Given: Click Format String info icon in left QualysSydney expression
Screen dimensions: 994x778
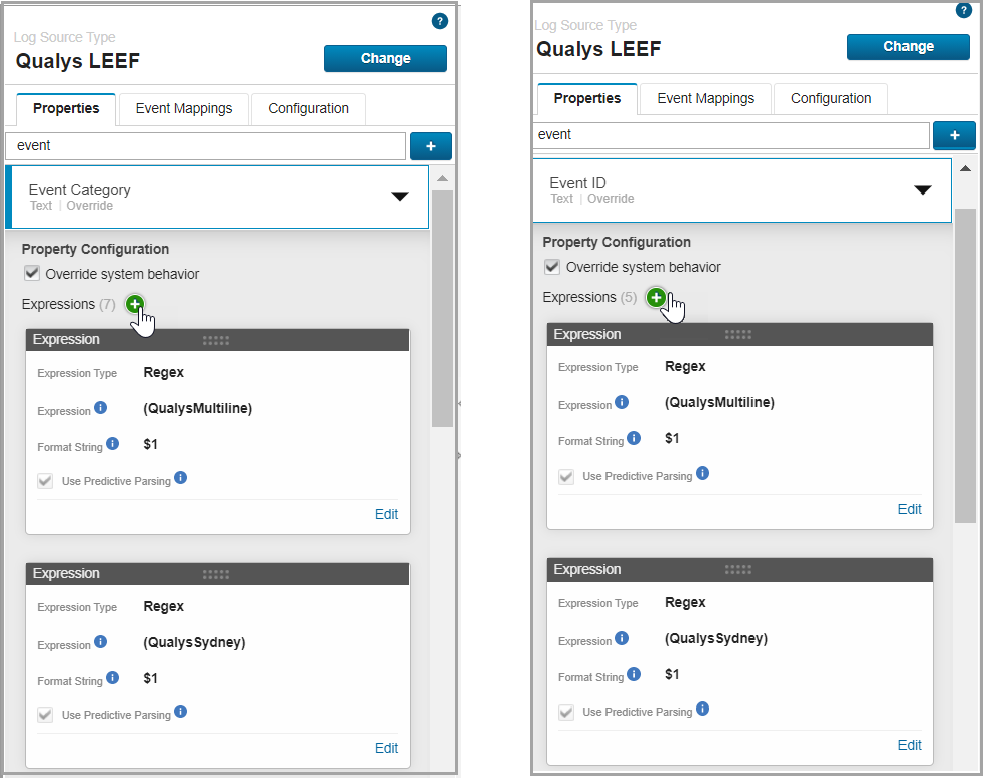Looking at the screenshot, I should pos(112,677).
